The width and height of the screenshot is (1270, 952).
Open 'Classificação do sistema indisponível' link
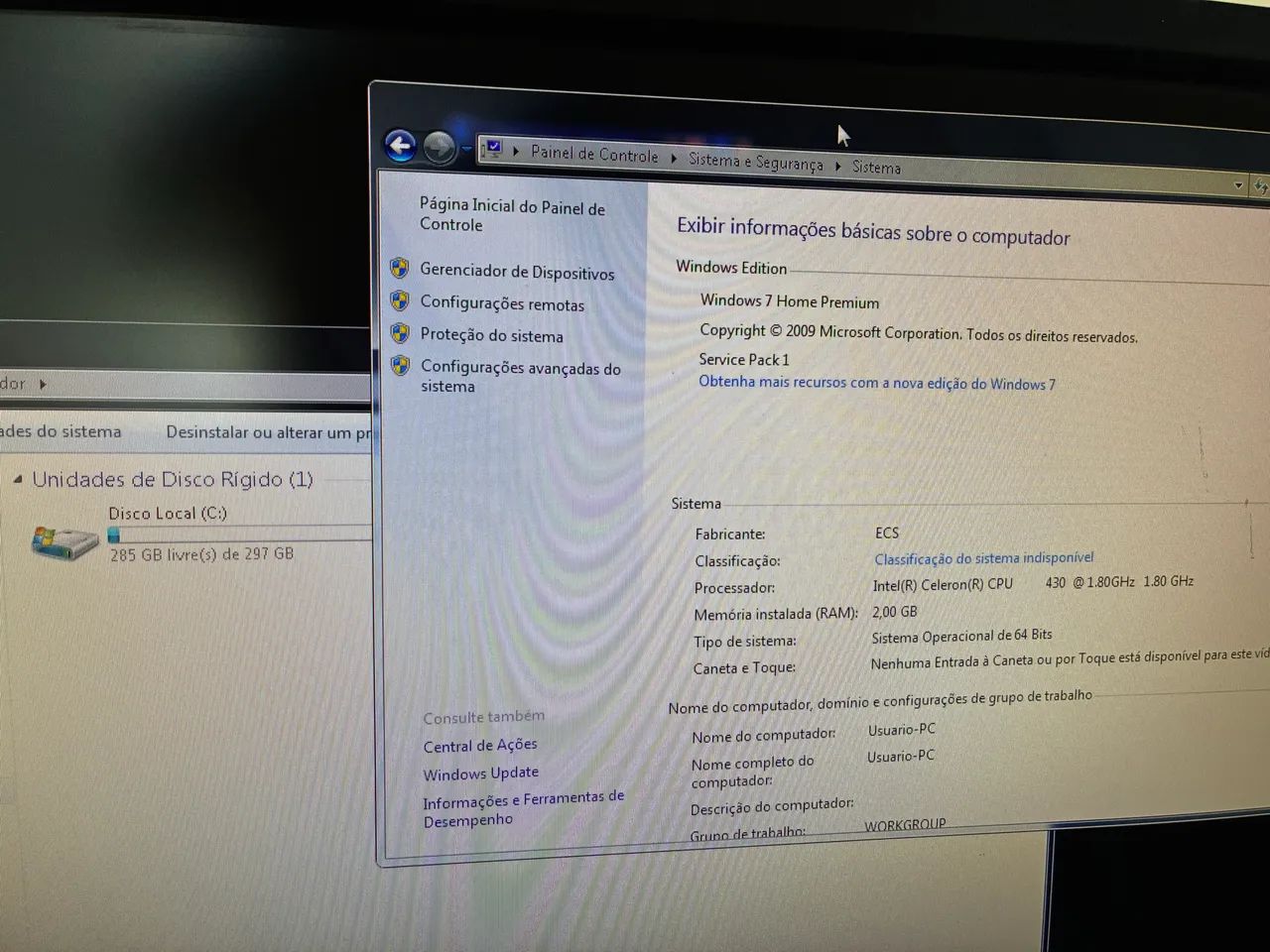(983, 558)
